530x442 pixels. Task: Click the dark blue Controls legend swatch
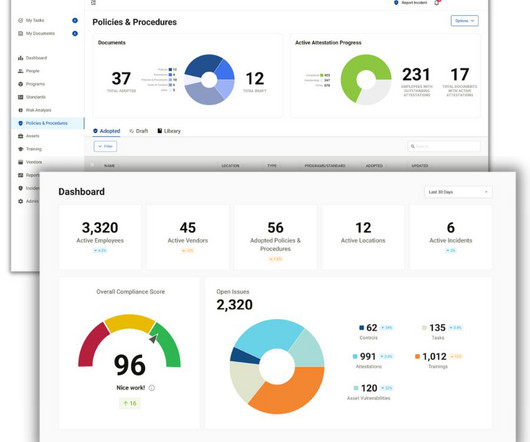(361, 327)
